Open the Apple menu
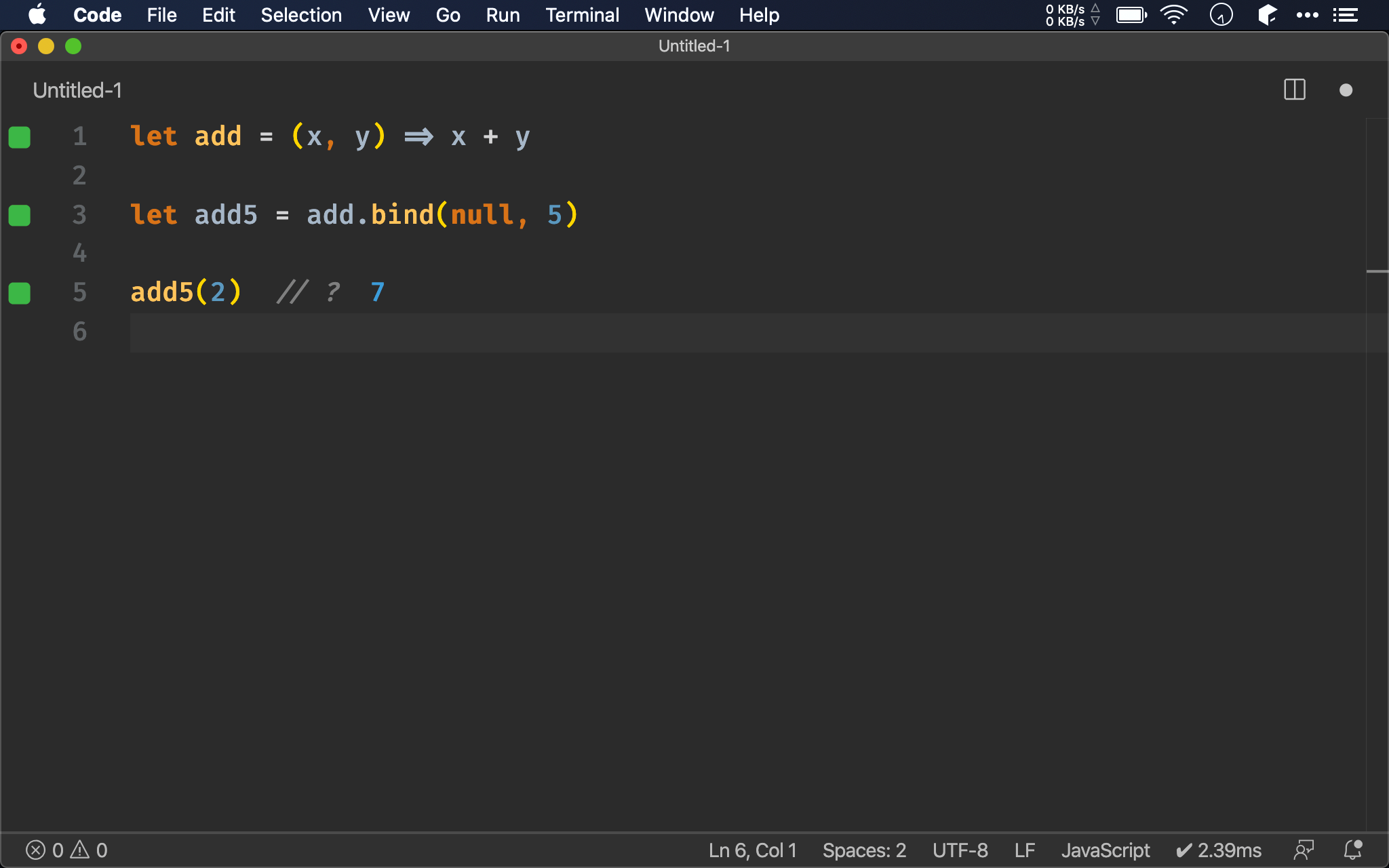 click(37, 15)
